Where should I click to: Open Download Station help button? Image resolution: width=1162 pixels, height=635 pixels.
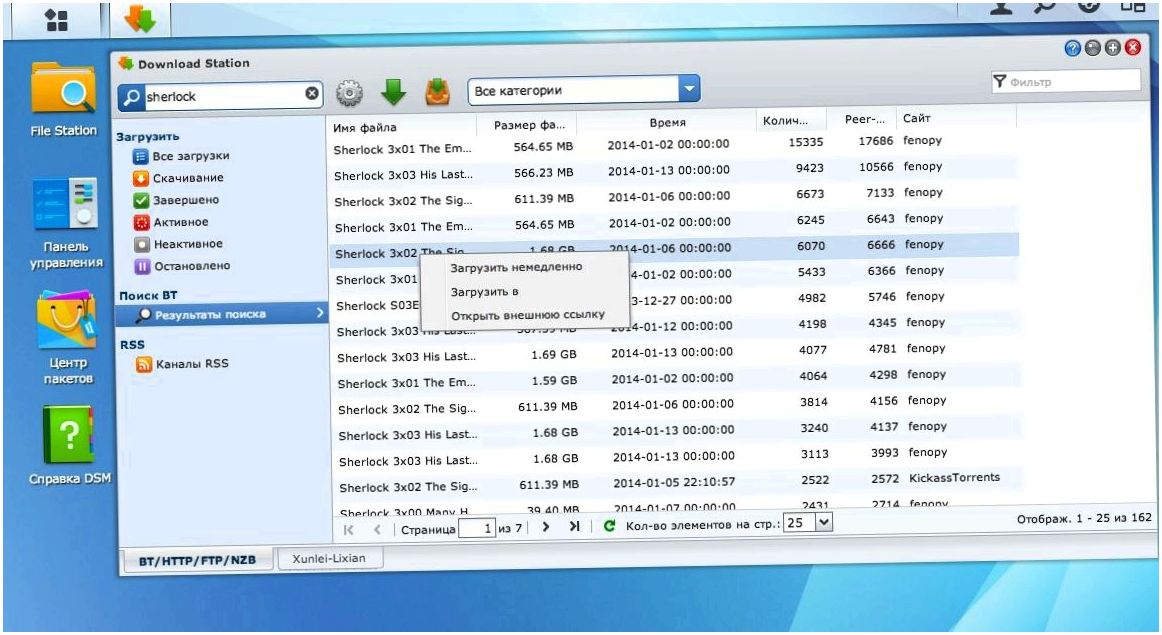(1072, 48)
